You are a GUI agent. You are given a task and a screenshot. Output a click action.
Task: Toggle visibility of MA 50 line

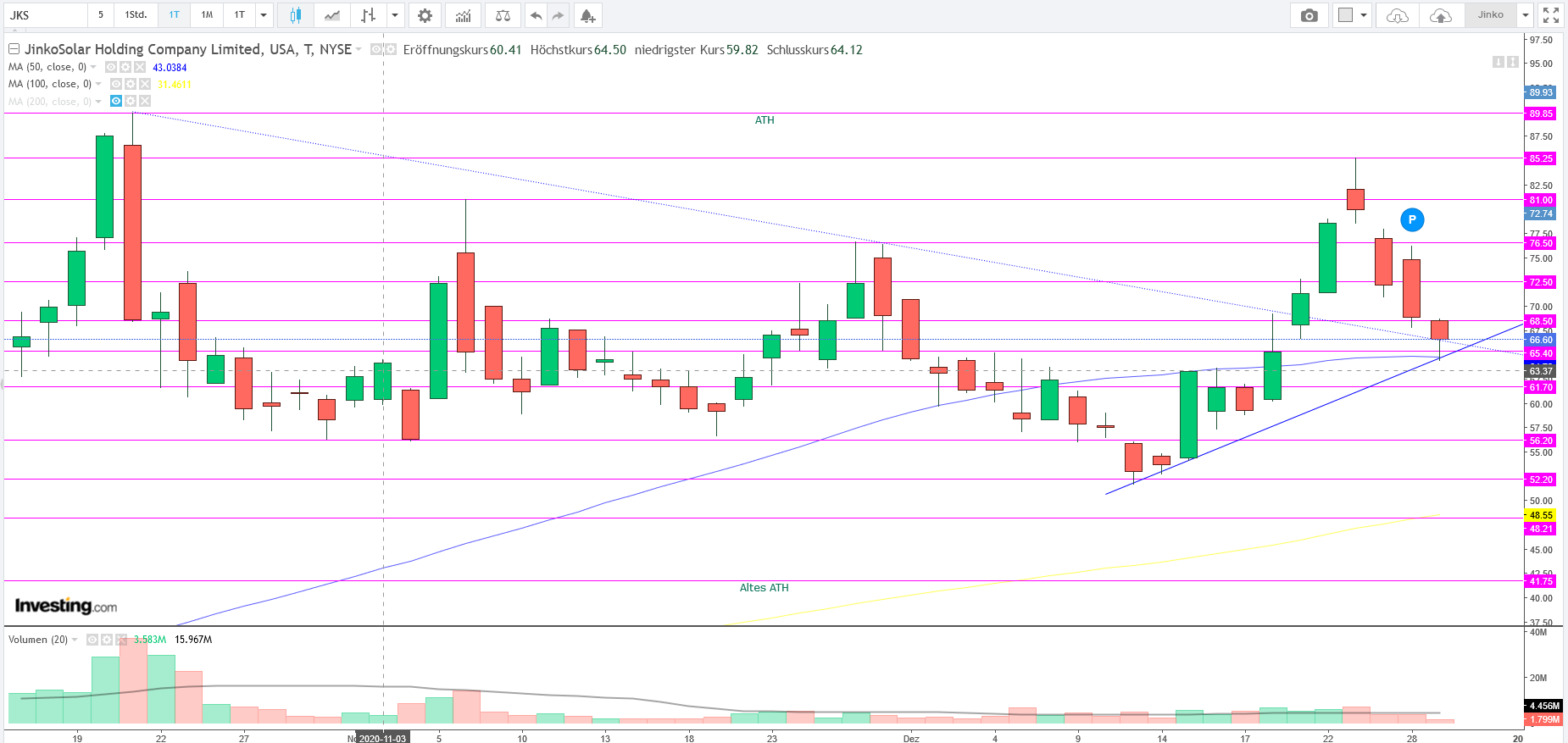tap(111, 67)
